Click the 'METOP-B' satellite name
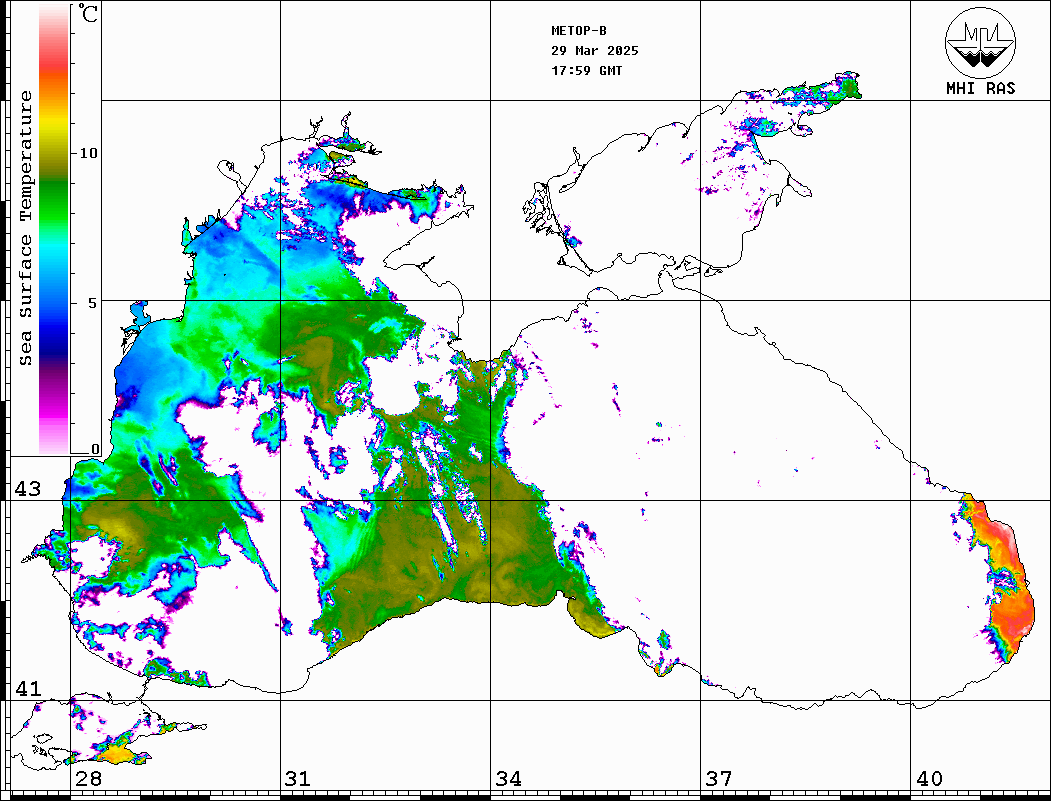This screenshot has height=801, width=1051. [x=578, y=31]
